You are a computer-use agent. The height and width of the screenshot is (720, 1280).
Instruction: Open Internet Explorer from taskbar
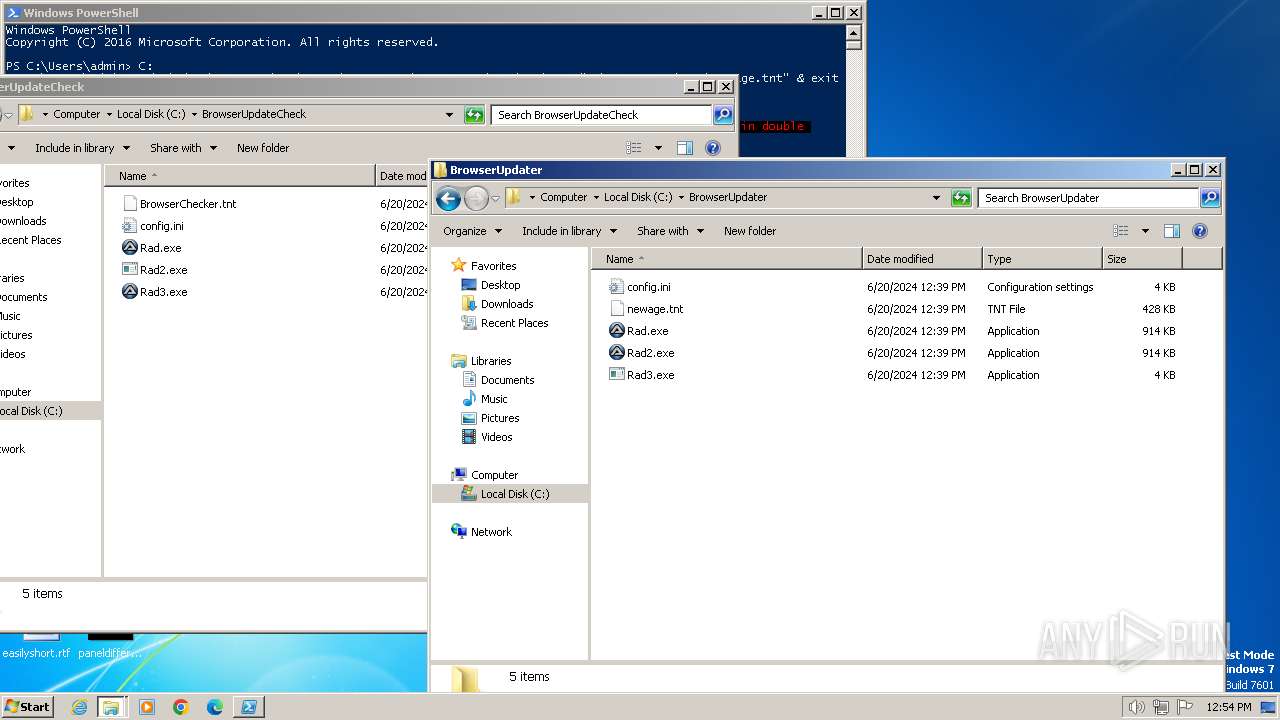coord(79,707)
